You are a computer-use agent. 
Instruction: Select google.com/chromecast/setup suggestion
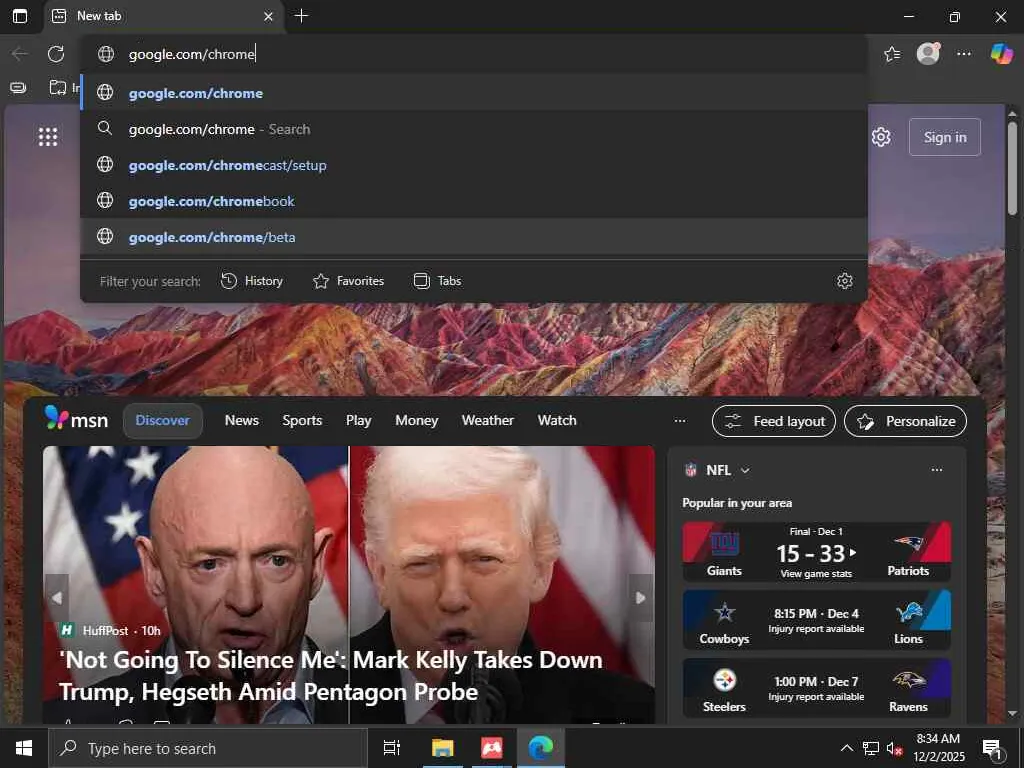point(474,165)
